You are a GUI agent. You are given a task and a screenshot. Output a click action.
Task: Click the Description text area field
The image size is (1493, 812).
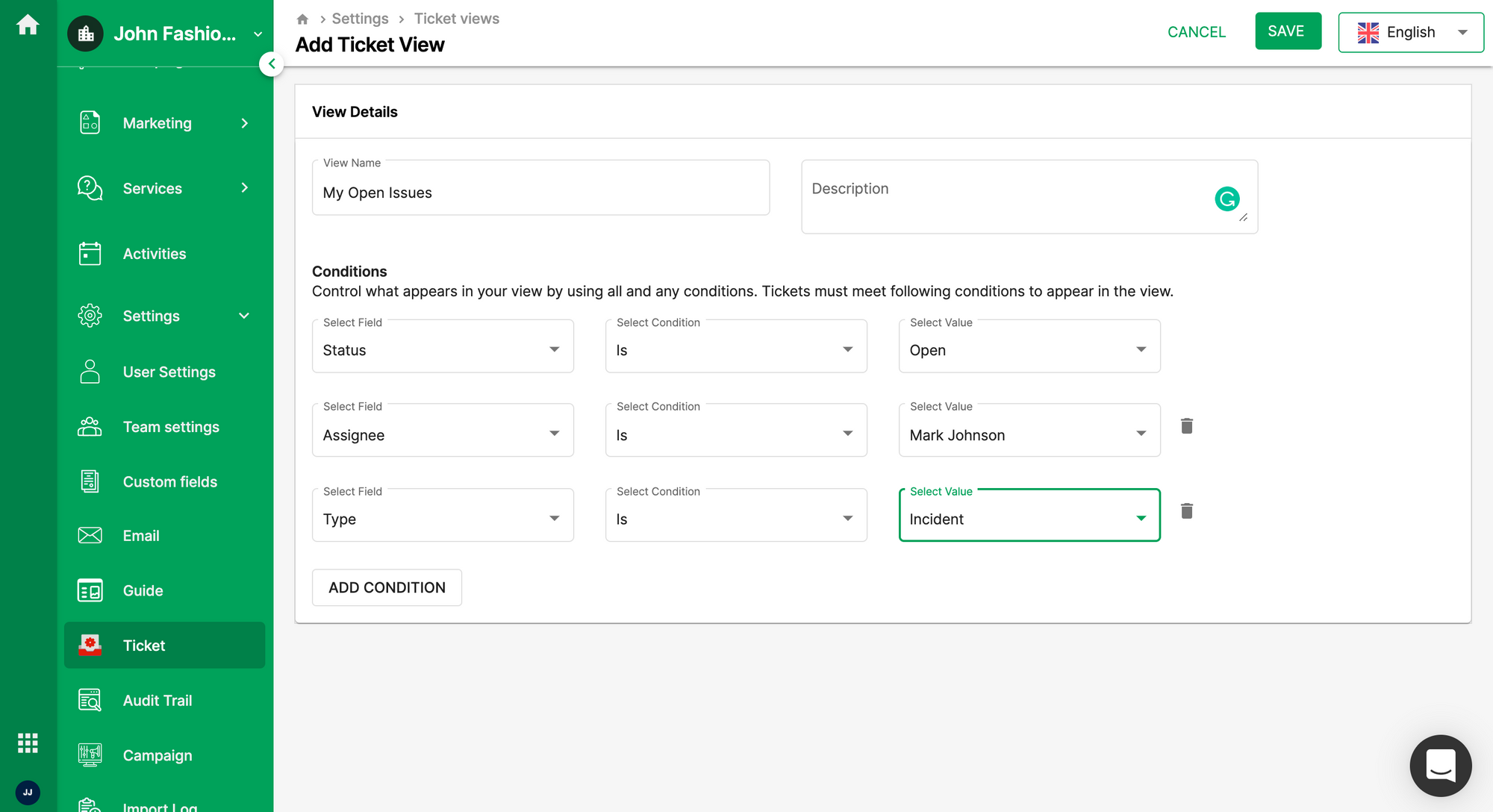(x=1030, y=196)
